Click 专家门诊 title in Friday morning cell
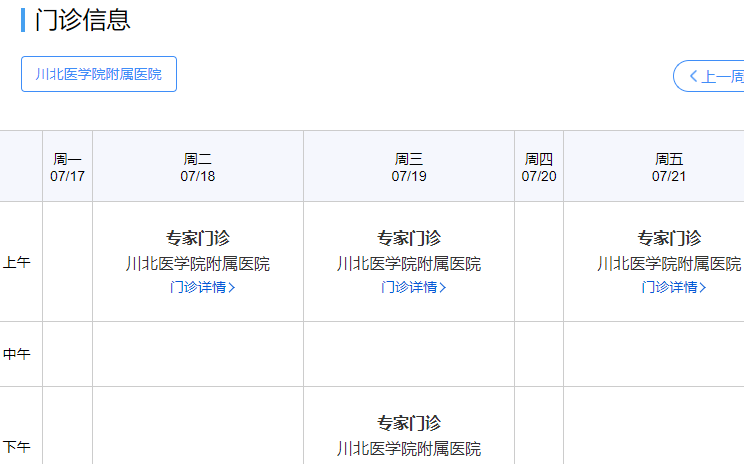The image size is (744, 464). pos(669,238)
